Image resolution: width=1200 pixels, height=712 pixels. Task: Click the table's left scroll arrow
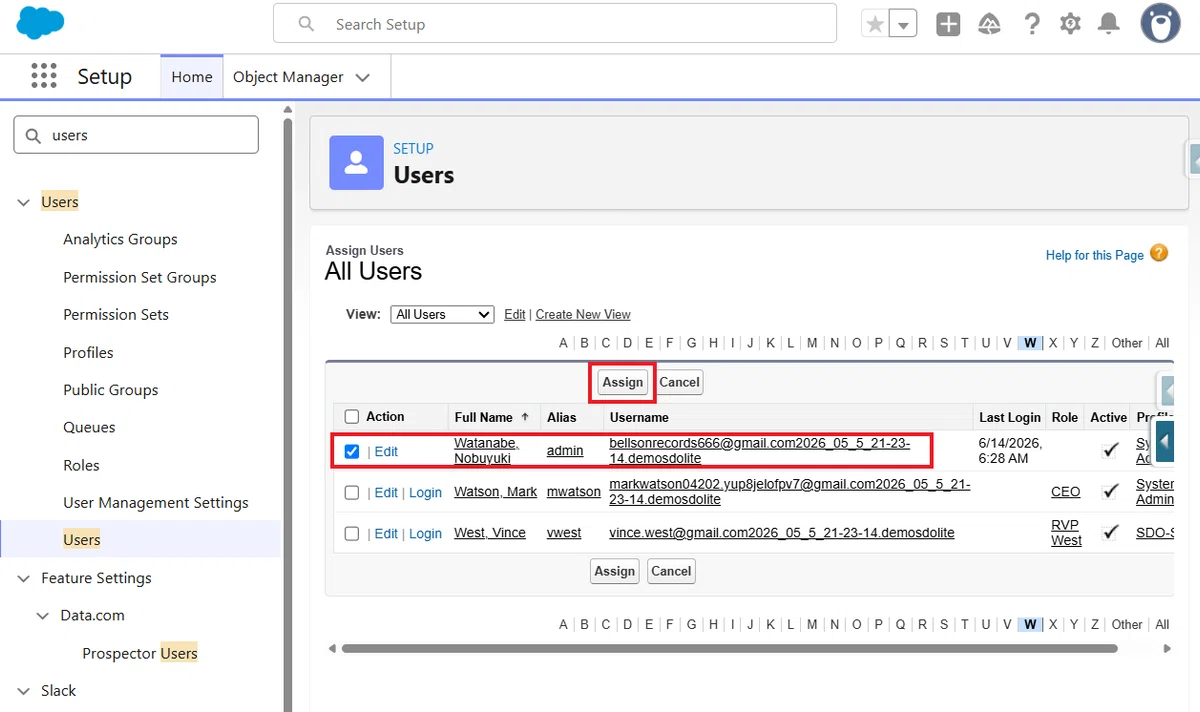coord(333,648)
